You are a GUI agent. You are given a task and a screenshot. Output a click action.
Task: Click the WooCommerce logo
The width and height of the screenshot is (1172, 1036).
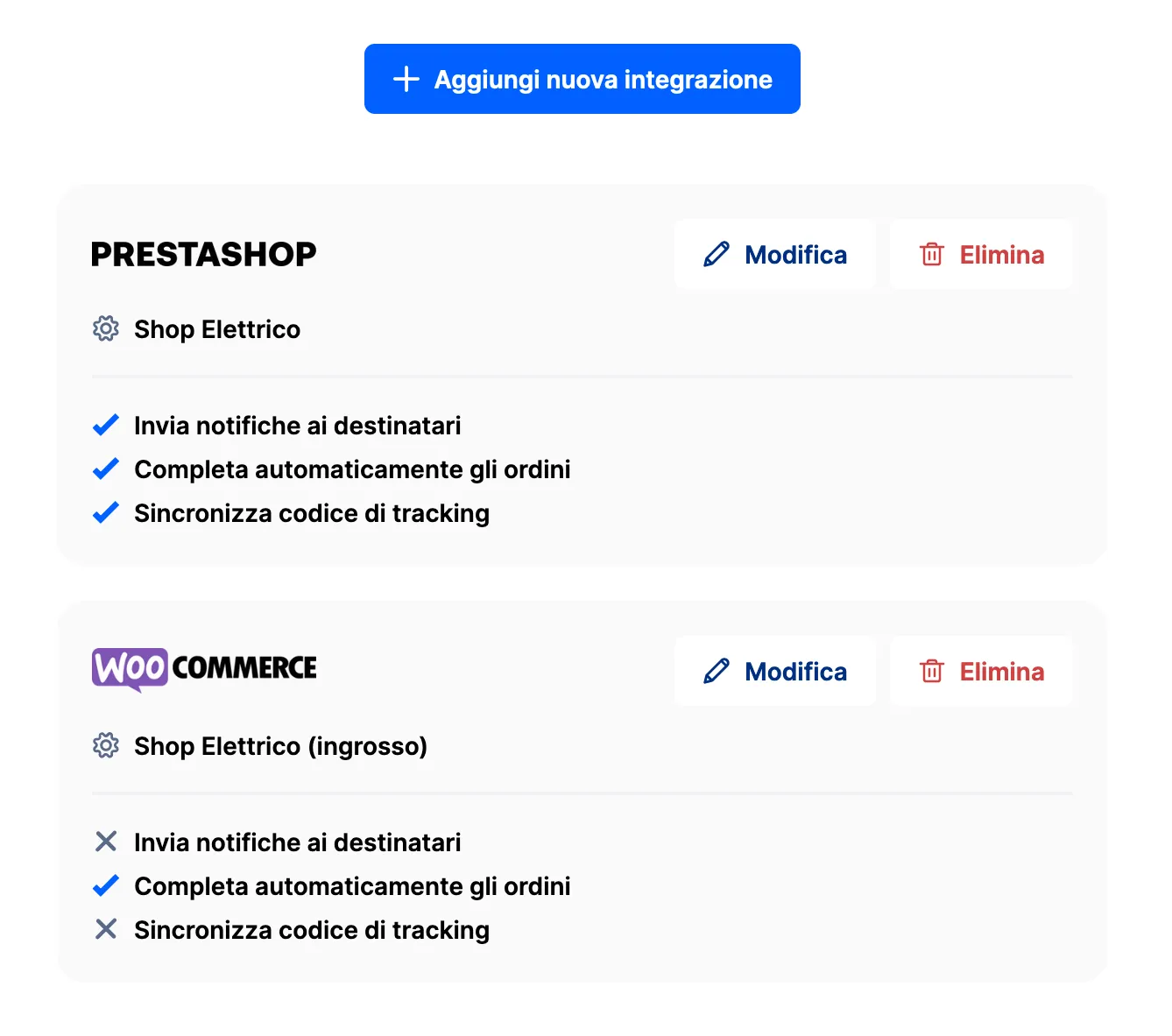tap(204, 669)
